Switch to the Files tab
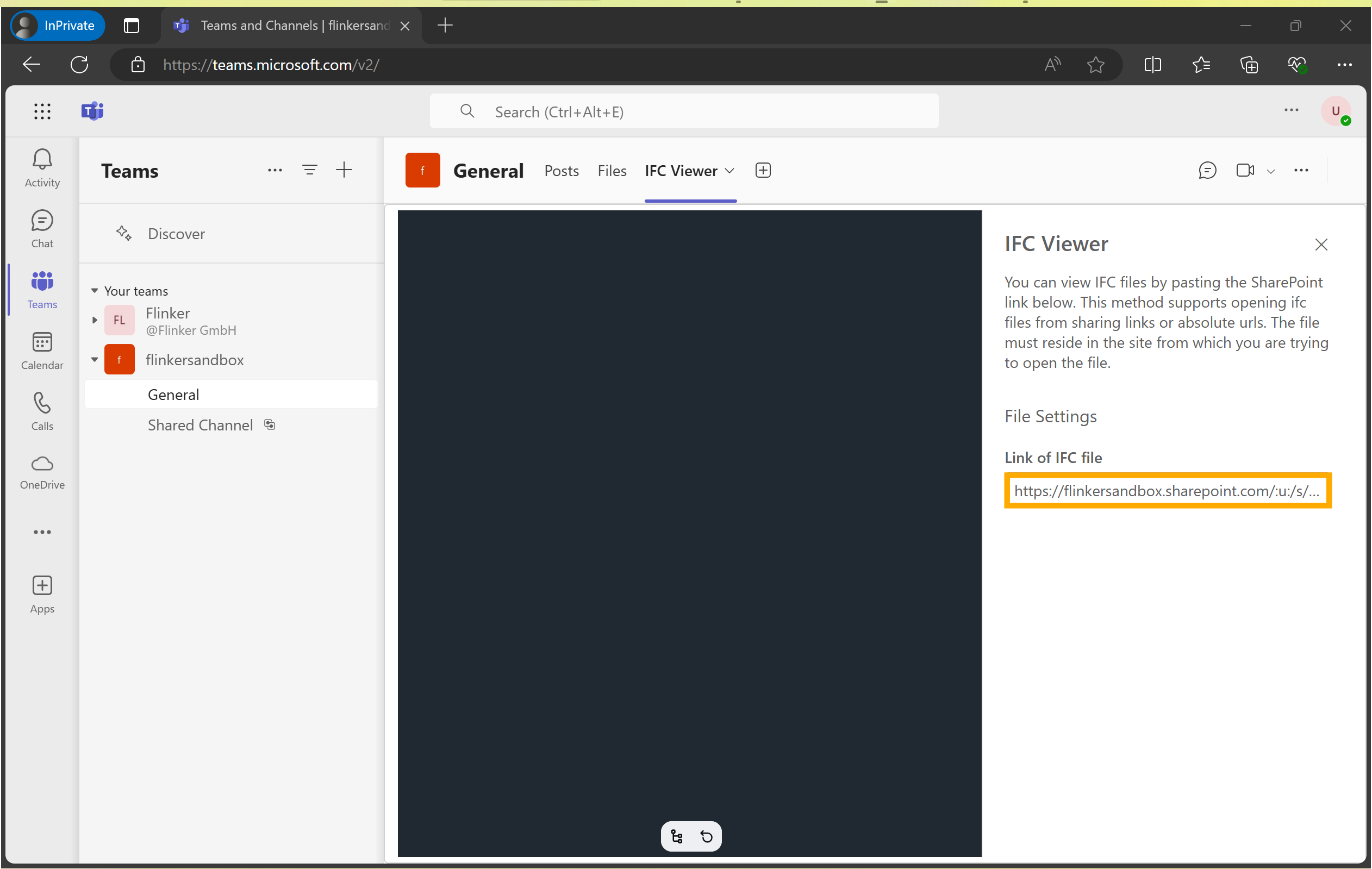 612,170
